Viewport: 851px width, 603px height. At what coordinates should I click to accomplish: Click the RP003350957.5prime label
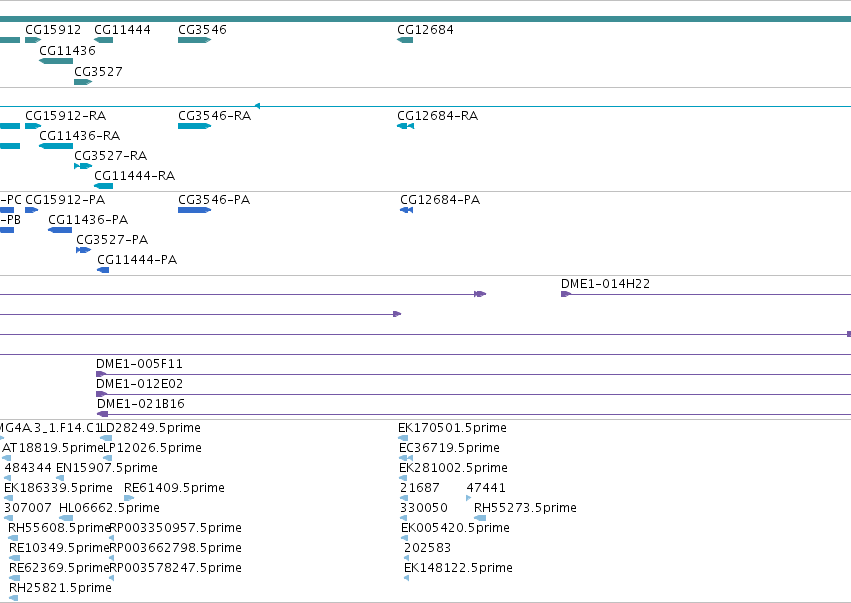pos(175,528)
